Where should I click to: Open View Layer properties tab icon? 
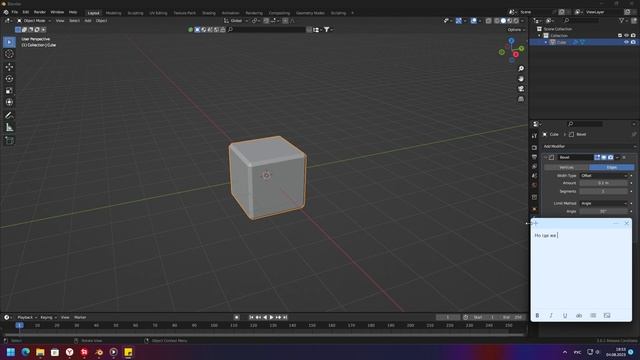[x=534, y=166]
